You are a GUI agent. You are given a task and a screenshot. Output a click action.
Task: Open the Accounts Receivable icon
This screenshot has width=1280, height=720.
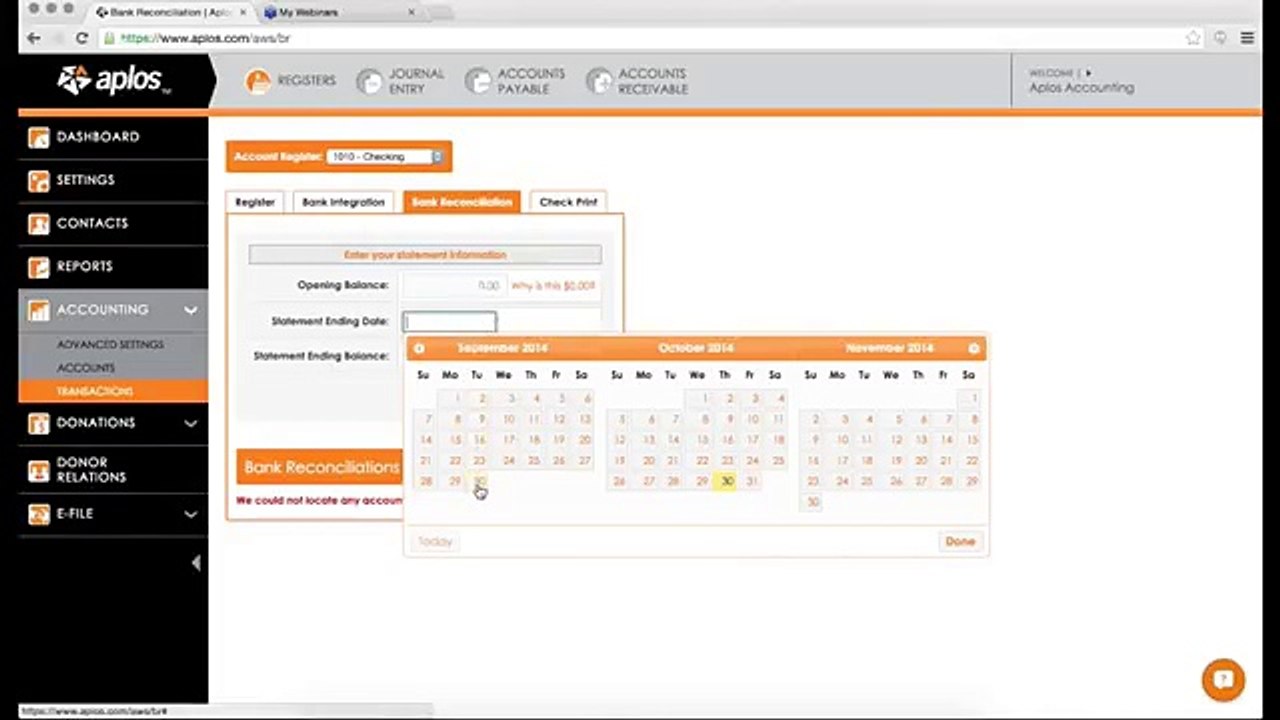pos(599,81)
